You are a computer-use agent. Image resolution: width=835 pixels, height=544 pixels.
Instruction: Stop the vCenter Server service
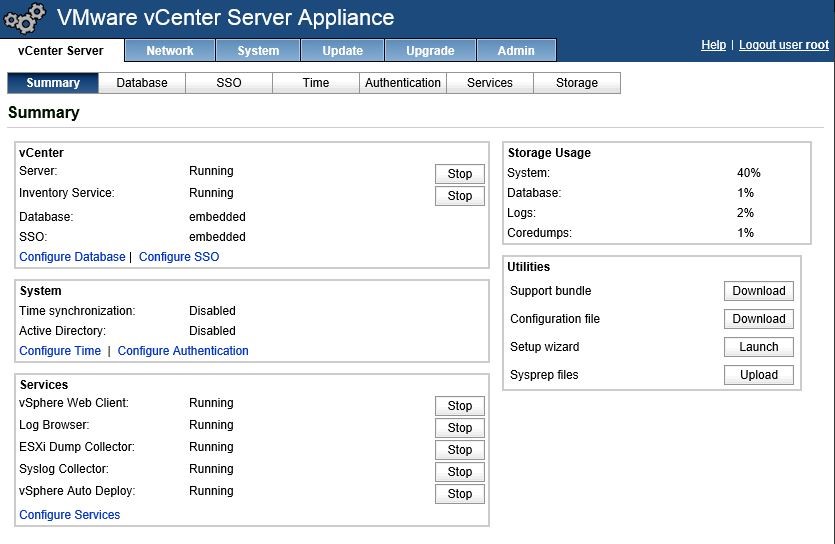pyautogui.click(x=460, y=174)
